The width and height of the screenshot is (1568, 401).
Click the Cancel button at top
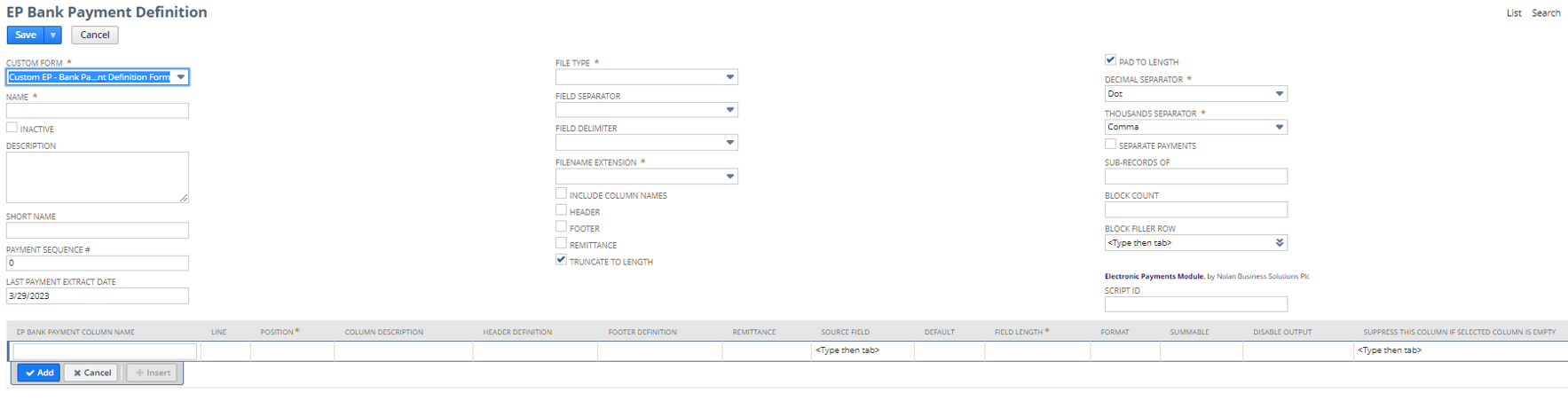coord(95,35)
